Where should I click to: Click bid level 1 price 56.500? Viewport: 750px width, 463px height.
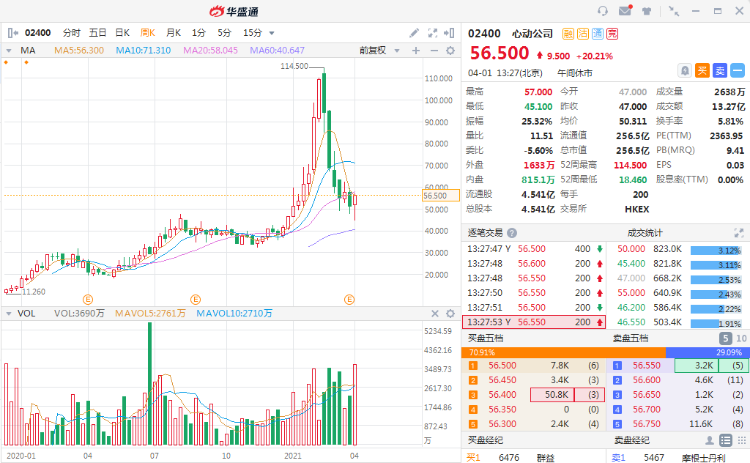(x=502, y=365)
